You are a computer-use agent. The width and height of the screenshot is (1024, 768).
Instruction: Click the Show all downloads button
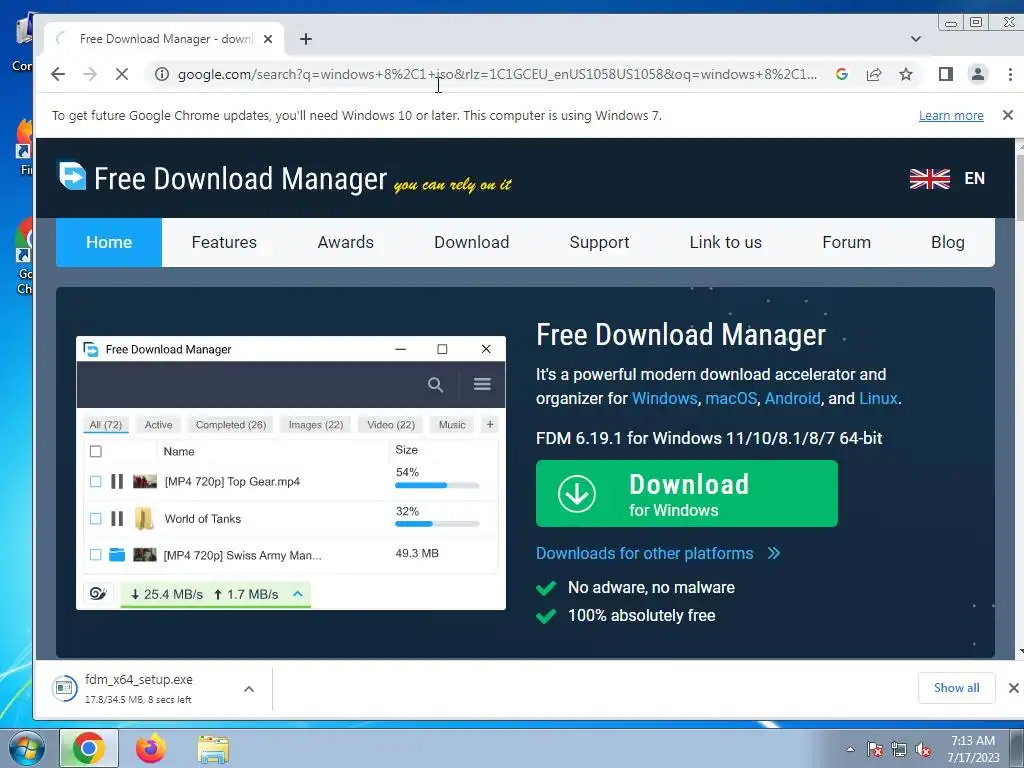[956, 688]
